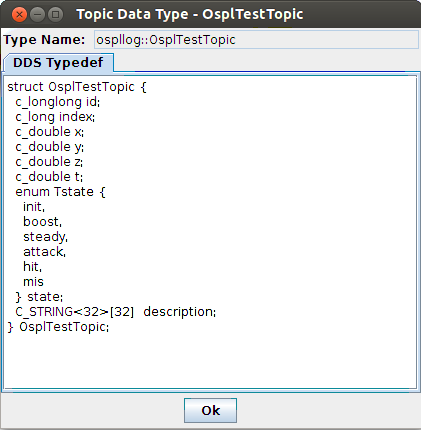Click the Ok button
This screenshot has width=421, height=430.
210,410
